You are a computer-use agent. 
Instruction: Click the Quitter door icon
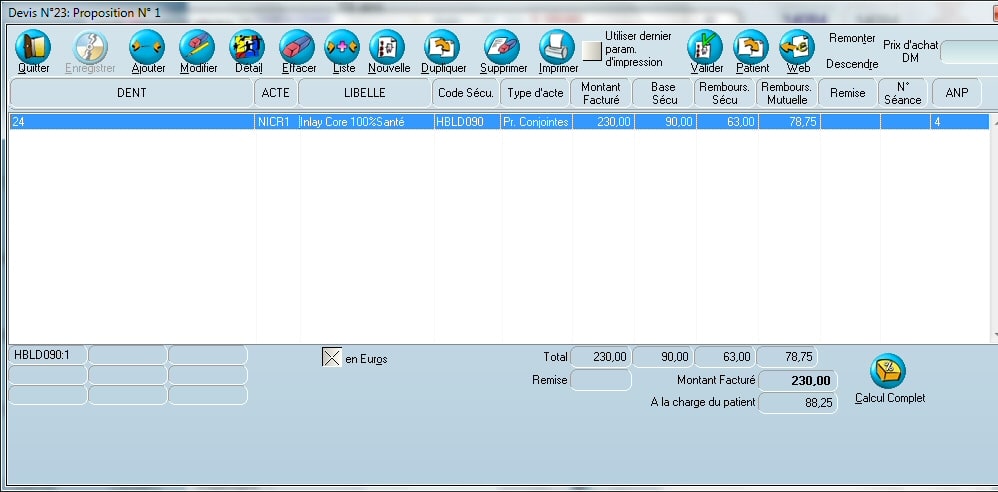point(34,47)
